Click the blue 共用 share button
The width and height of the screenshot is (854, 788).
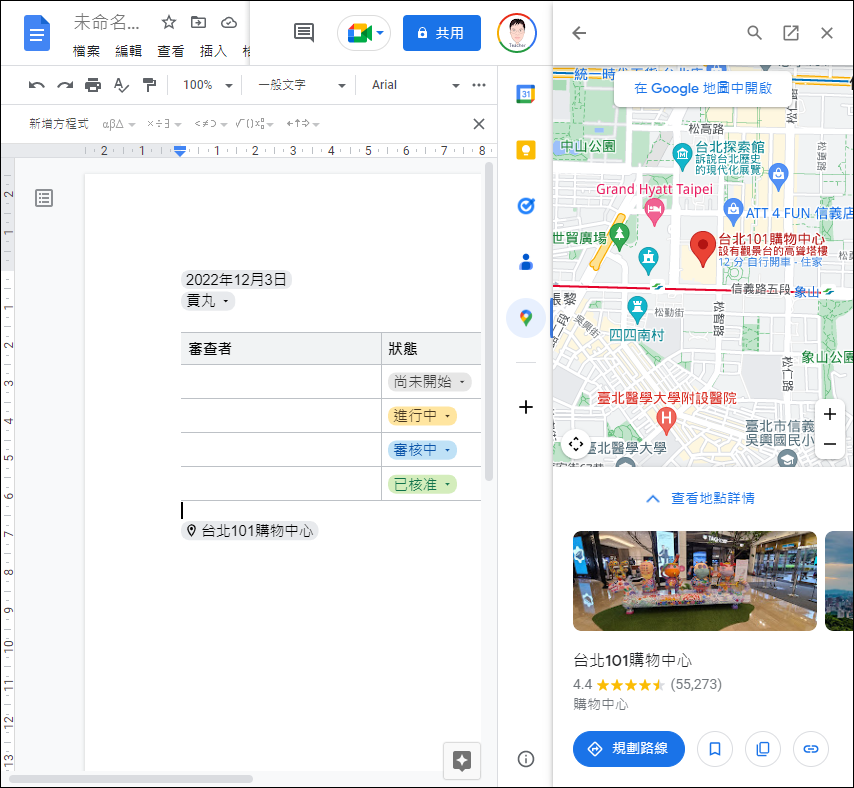[442, 33]
